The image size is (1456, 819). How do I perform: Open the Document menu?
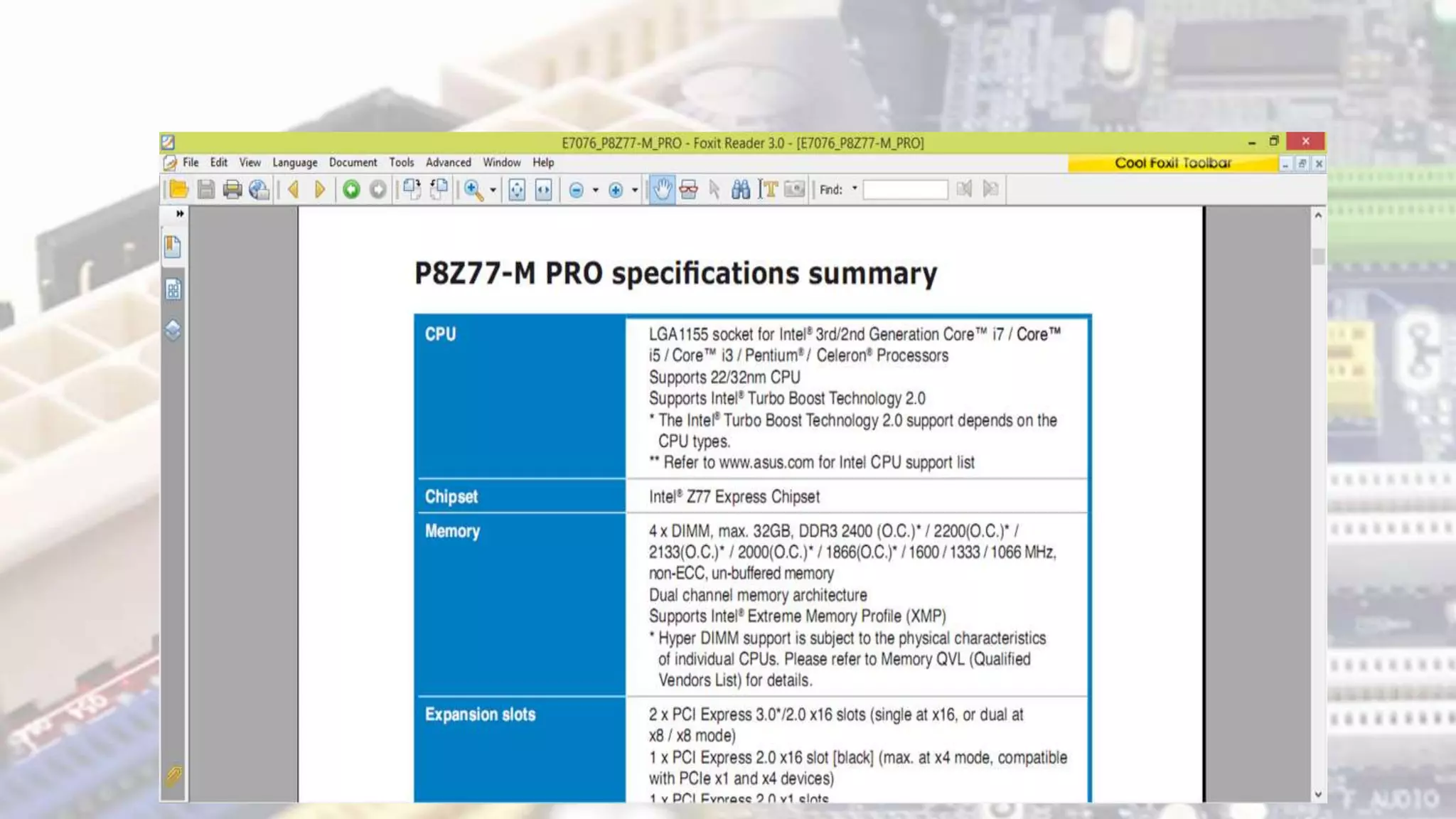[x=353, y=163]
